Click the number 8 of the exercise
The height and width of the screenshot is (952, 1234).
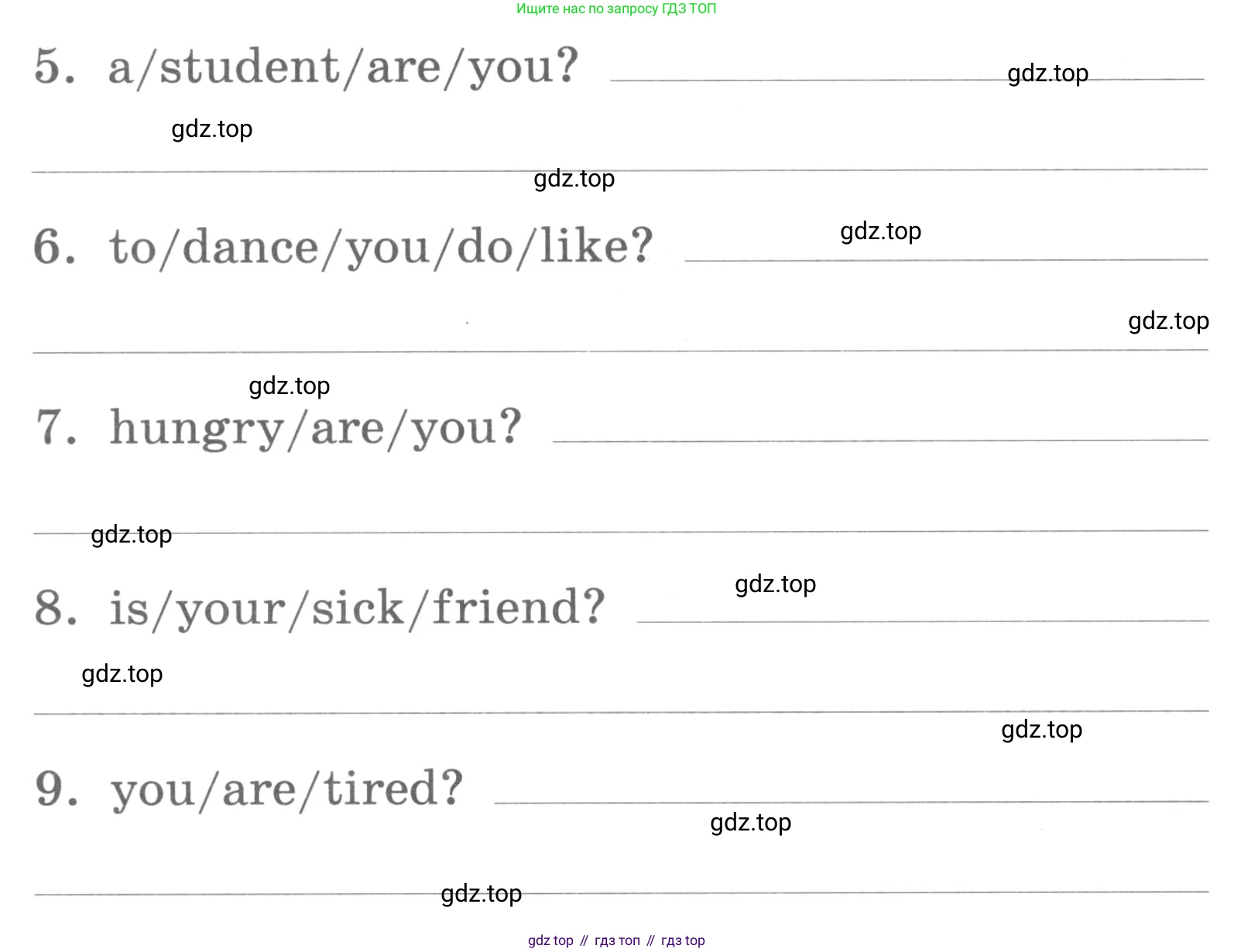pyautogui.click(x=56, y=608)
